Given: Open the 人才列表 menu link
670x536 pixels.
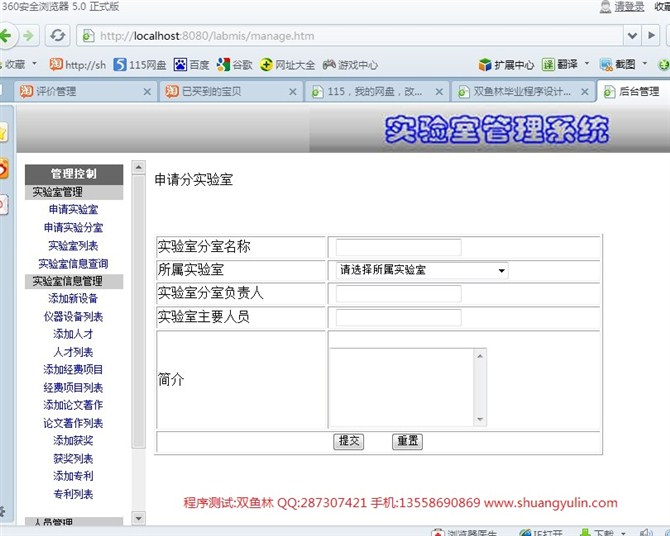Looking at the screenshot, I should point(73,352).
